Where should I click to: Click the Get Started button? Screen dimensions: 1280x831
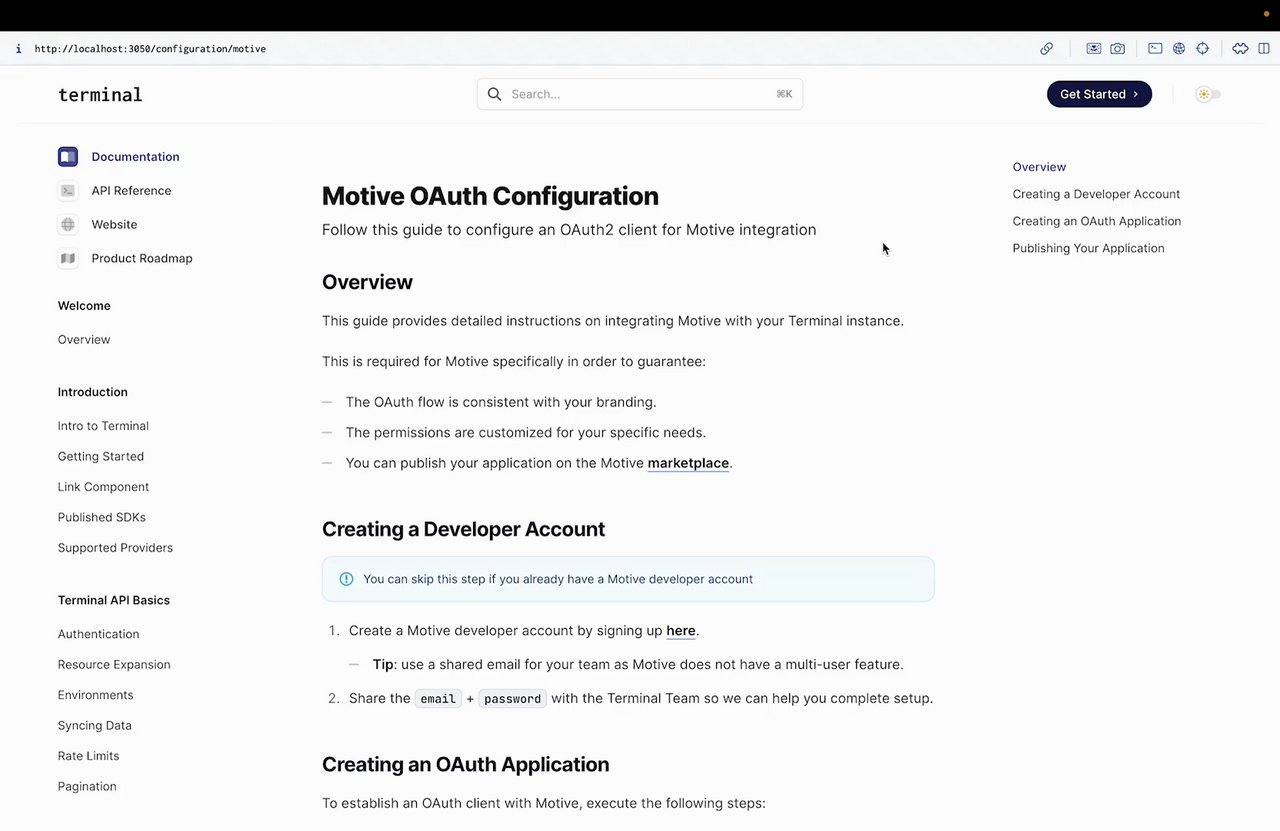pyautogui.click(x=1099, y=94)
